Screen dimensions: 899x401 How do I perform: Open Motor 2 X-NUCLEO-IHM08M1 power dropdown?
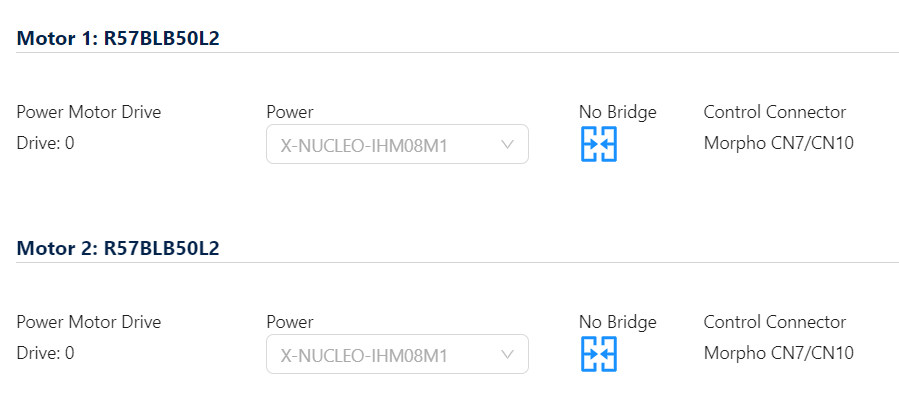396,355
